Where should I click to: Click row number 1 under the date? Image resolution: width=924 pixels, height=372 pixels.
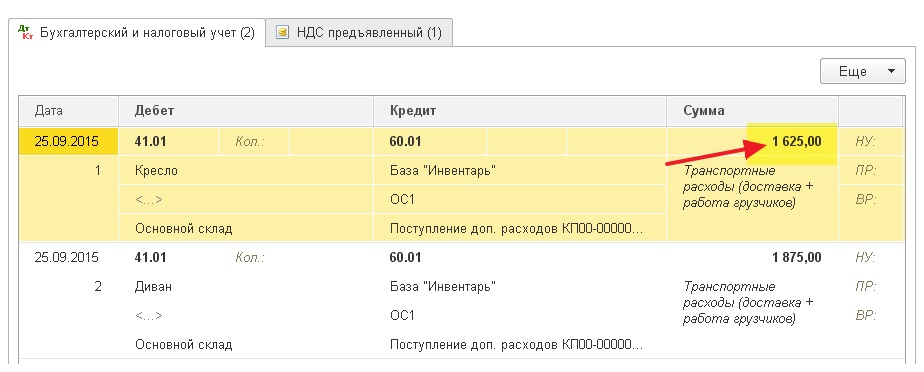tap(98, 171)
